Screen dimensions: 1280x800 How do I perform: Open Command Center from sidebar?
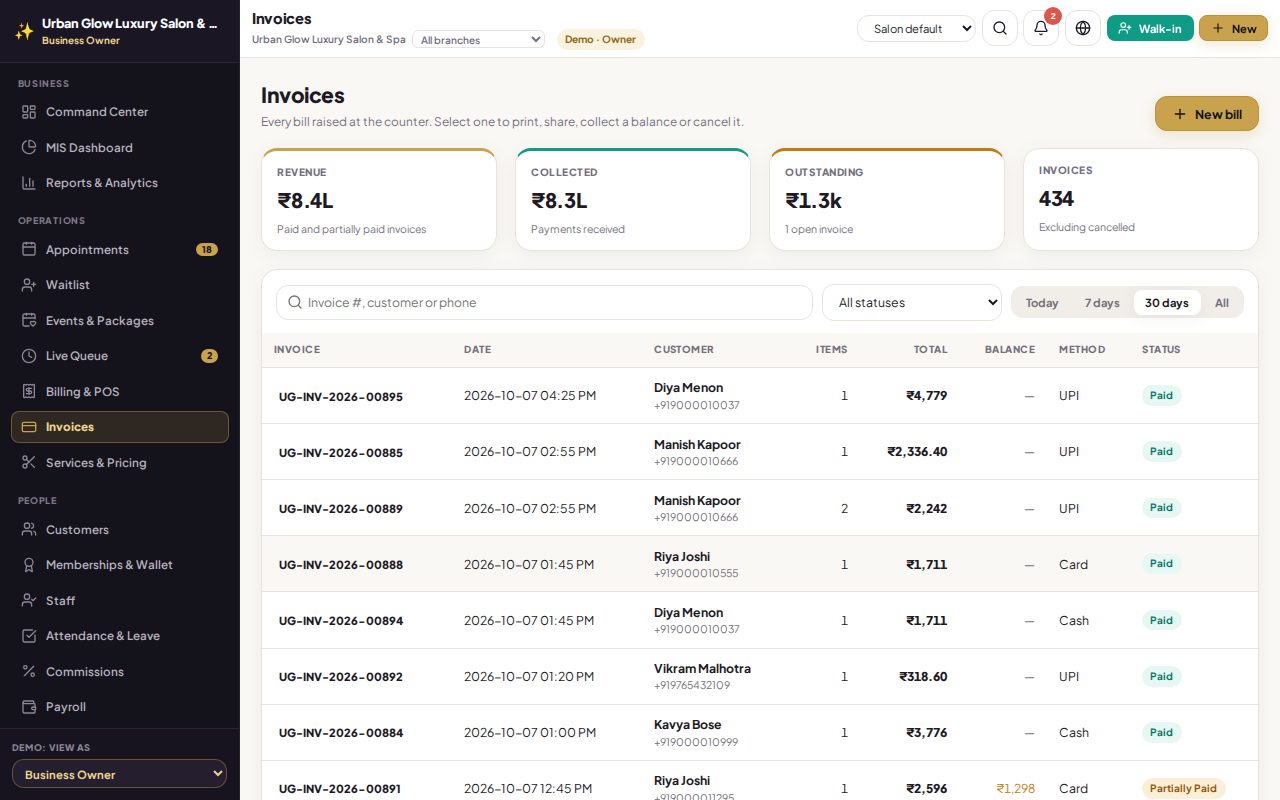(x=120, y=112)
